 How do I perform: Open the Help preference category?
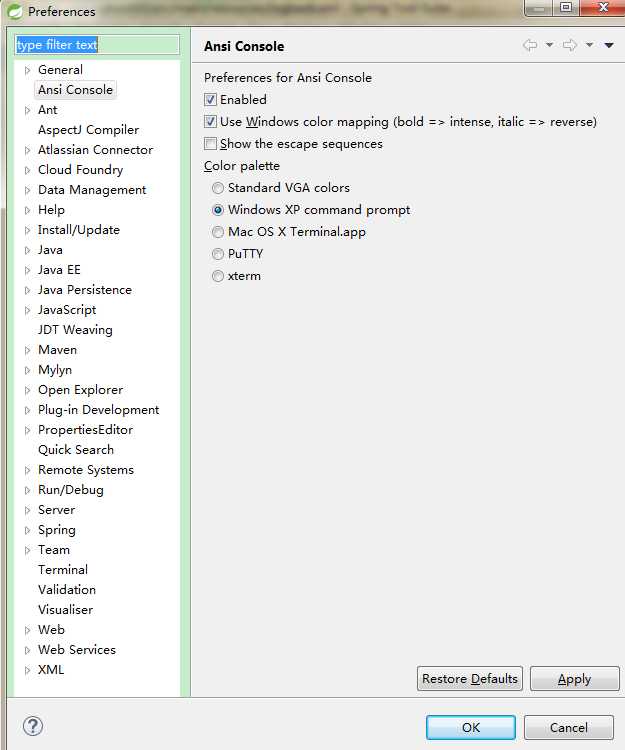pos(51,210)
